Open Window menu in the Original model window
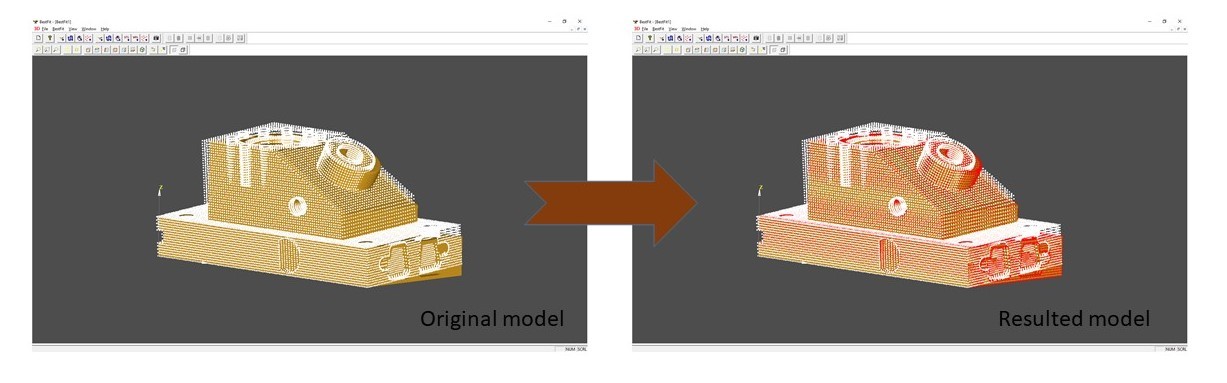 [89, 29]
